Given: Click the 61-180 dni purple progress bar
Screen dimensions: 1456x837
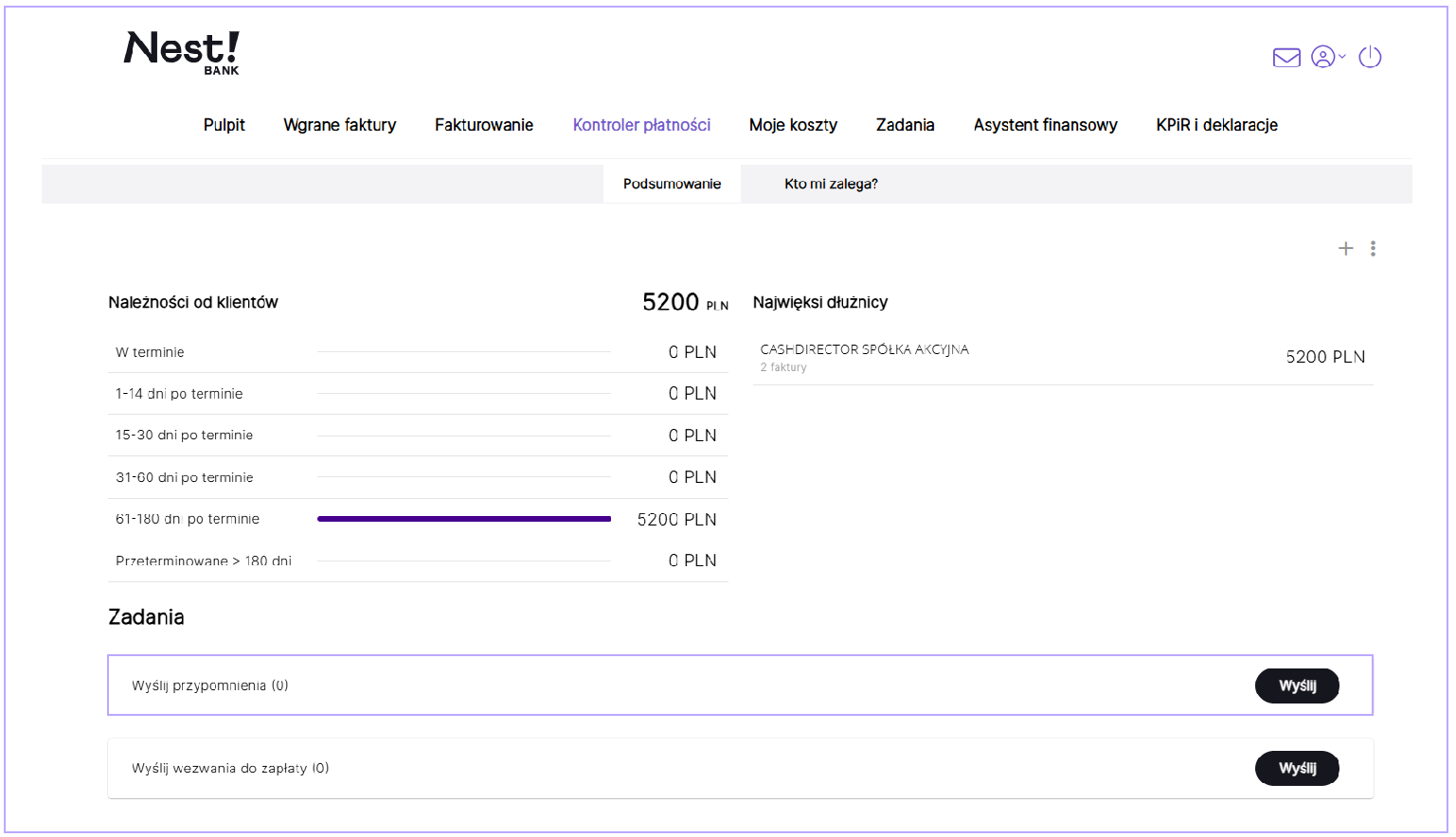Looking at the screenshot, I should pos(464,519).
